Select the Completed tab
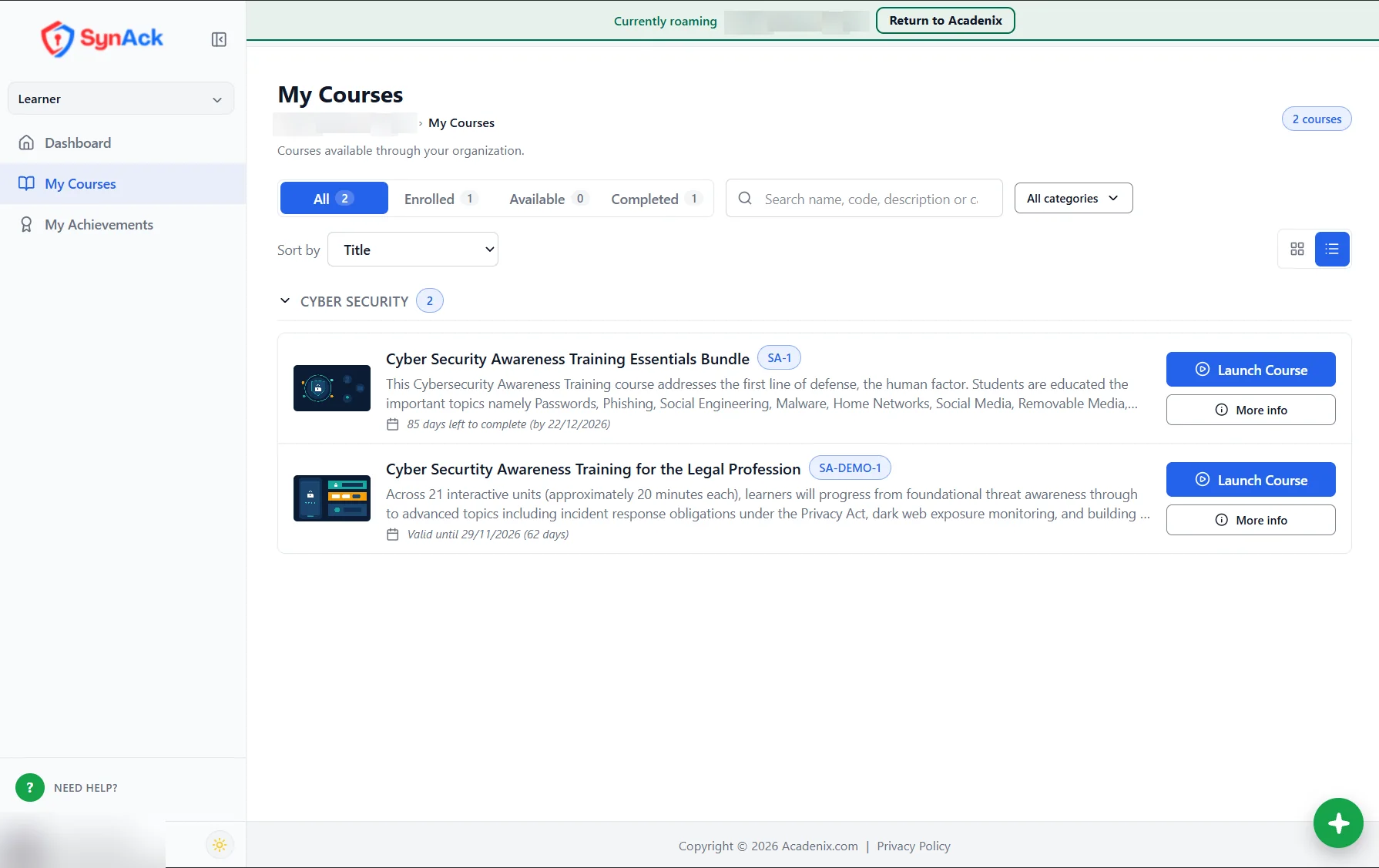1379x868 pixels. 656,199
